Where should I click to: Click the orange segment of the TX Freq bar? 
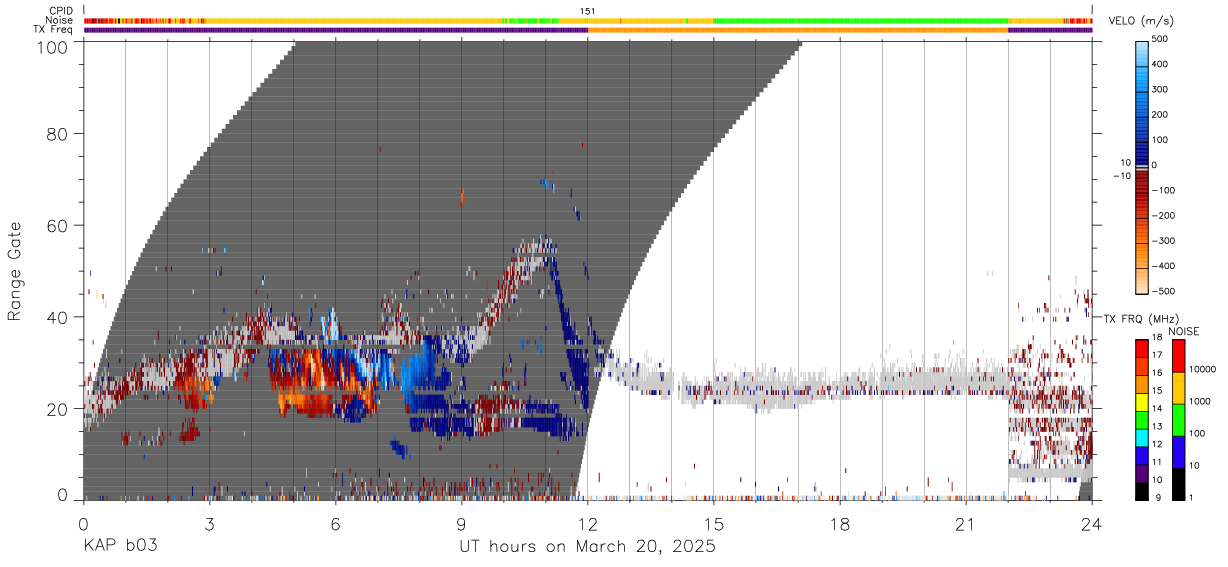pos(798,30)
